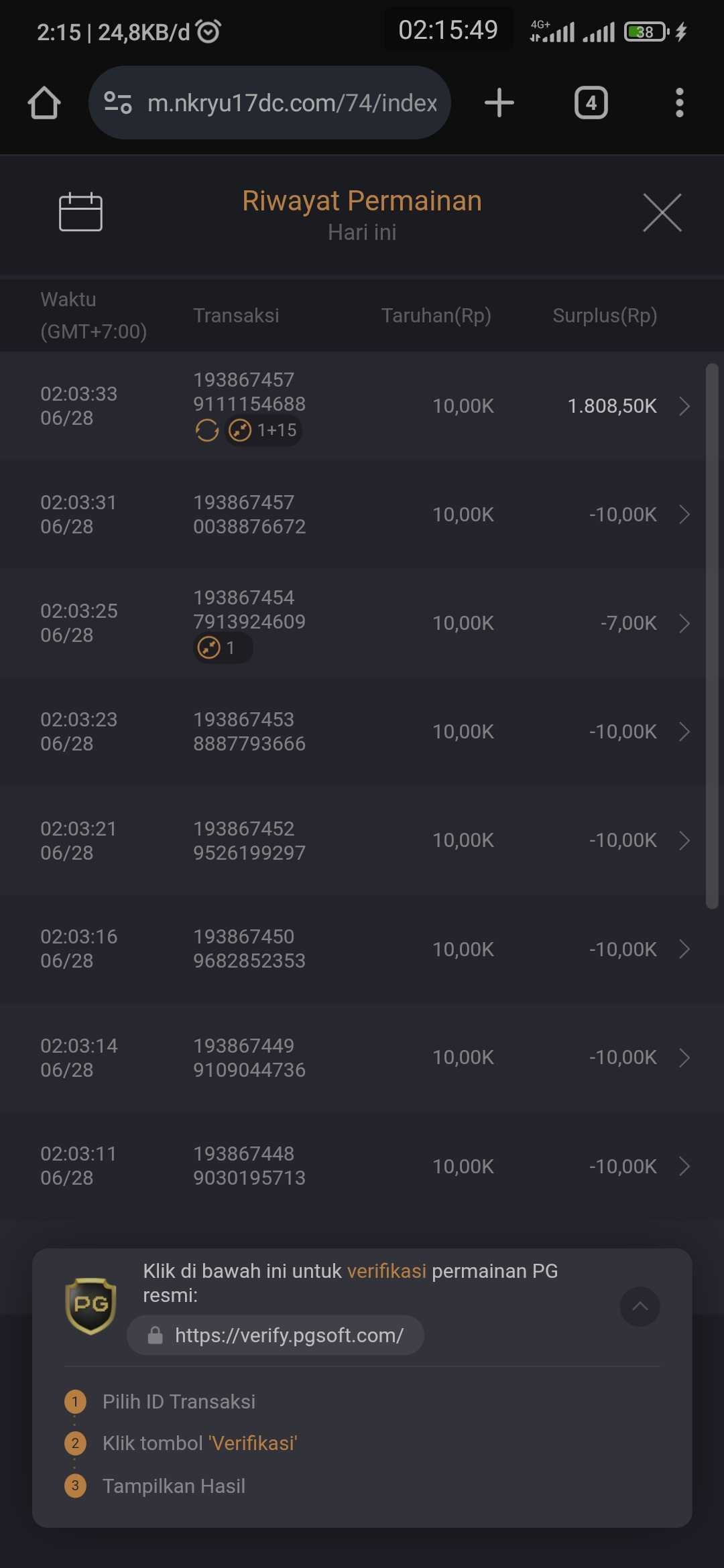Expand details for transaction 0038876672
This screenshot has height=1568, width=724.
pos(362,515)
